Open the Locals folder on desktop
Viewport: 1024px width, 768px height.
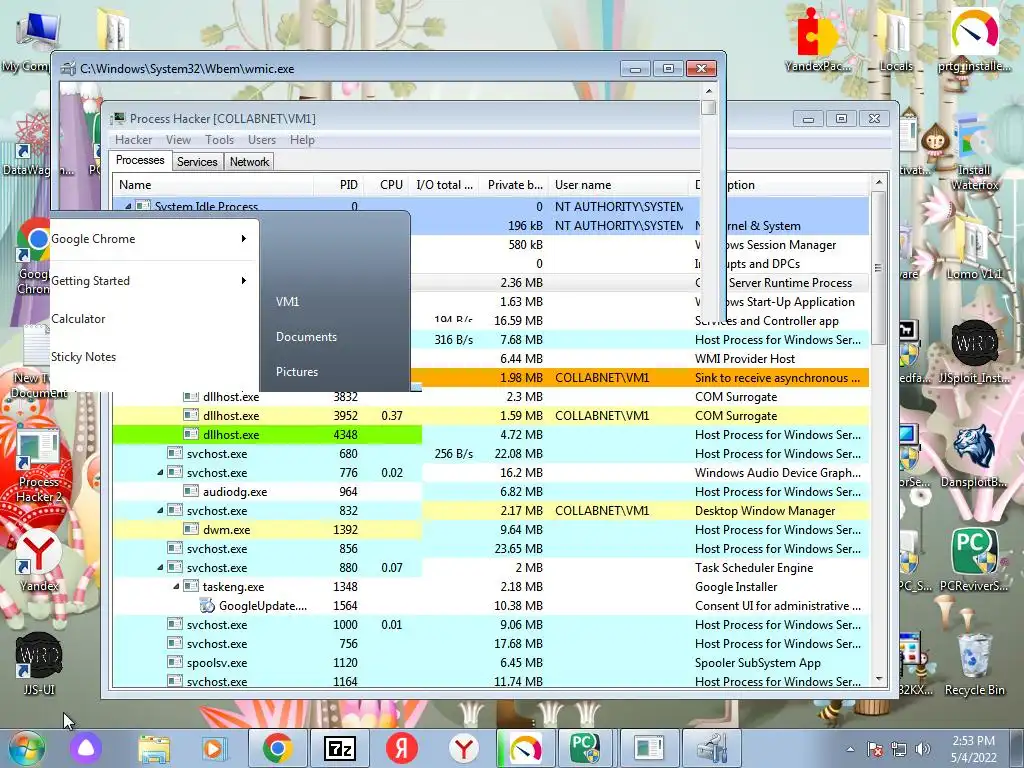pos(896,39)
